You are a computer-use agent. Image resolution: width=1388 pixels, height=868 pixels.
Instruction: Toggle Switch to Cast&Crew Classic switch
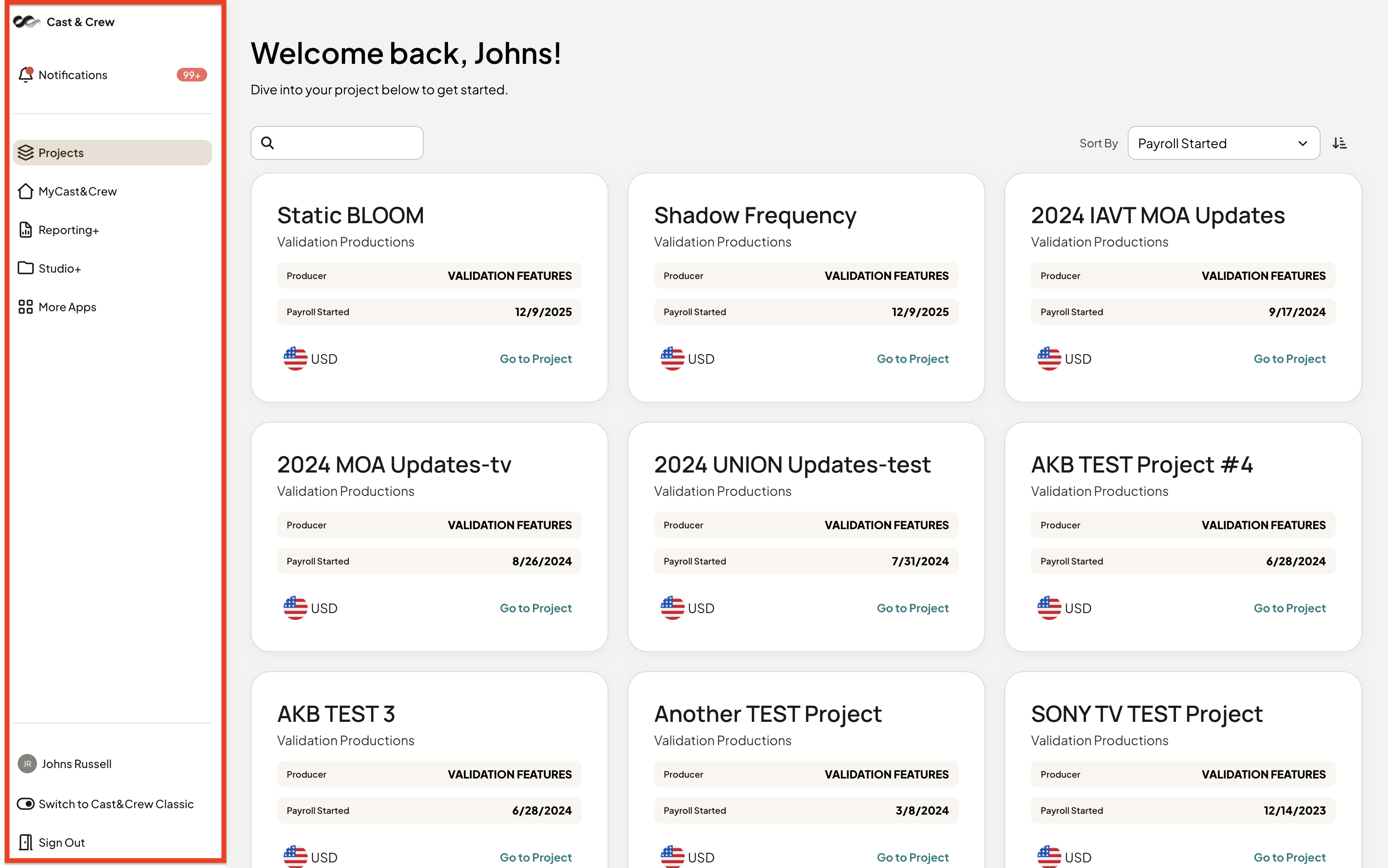tap(26, 804)
